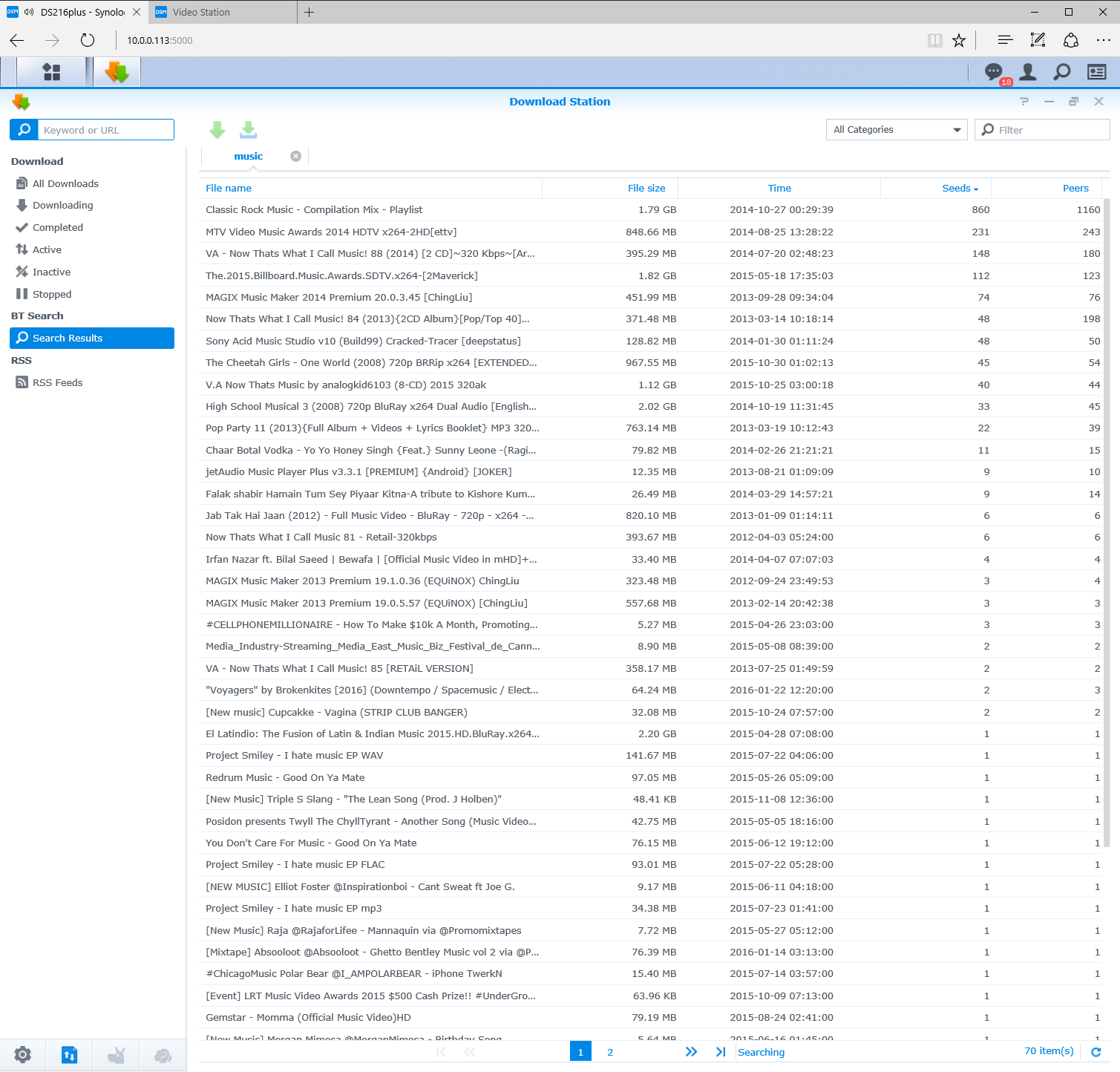Jump to the last results page arrow
Screen dimensions: 1120x1072
tap(721, 1052)
